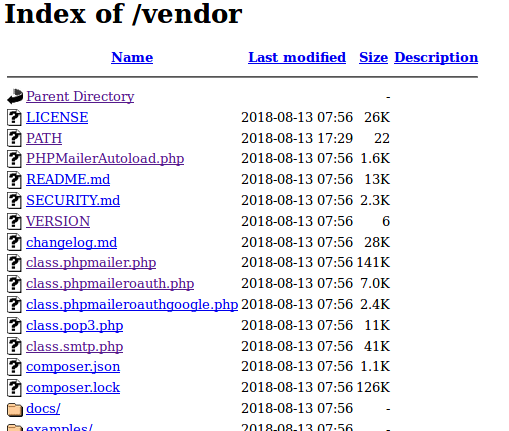Screen dimensions: 509x431
Task: Open the PATH file link
Action: pos(44,138)
